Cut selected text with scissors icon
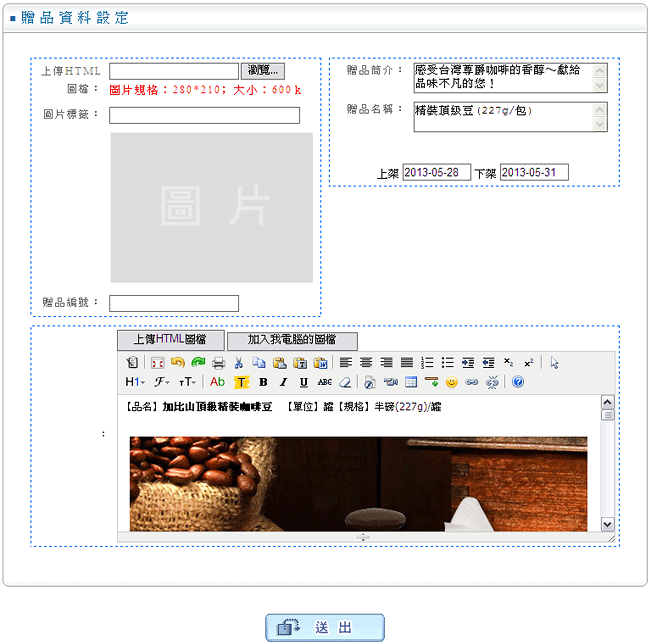This screenshot has width=649, height=643. click(239, 363)
